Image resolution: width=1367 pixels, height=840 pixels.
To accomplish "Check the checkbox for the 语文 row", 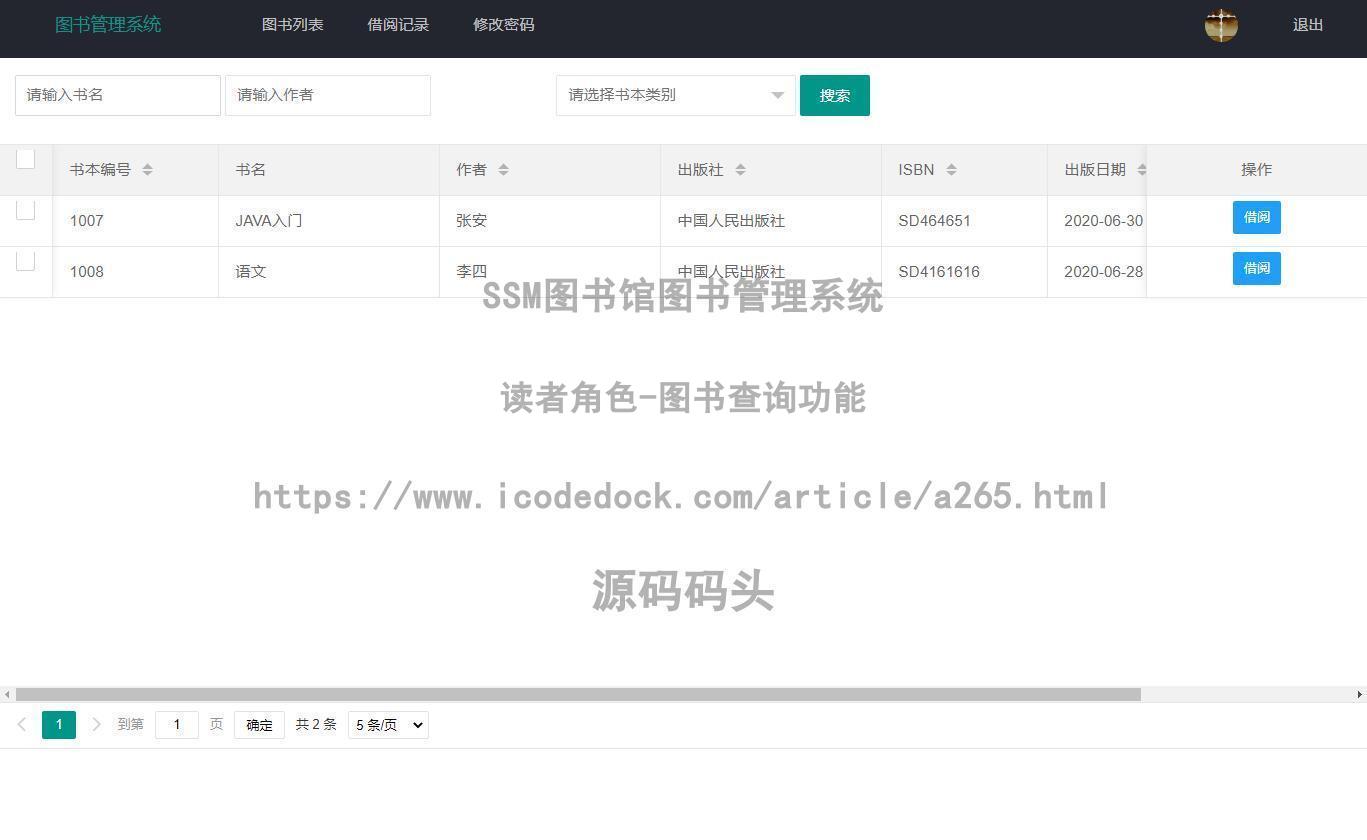I will click(x=25, y=261).
